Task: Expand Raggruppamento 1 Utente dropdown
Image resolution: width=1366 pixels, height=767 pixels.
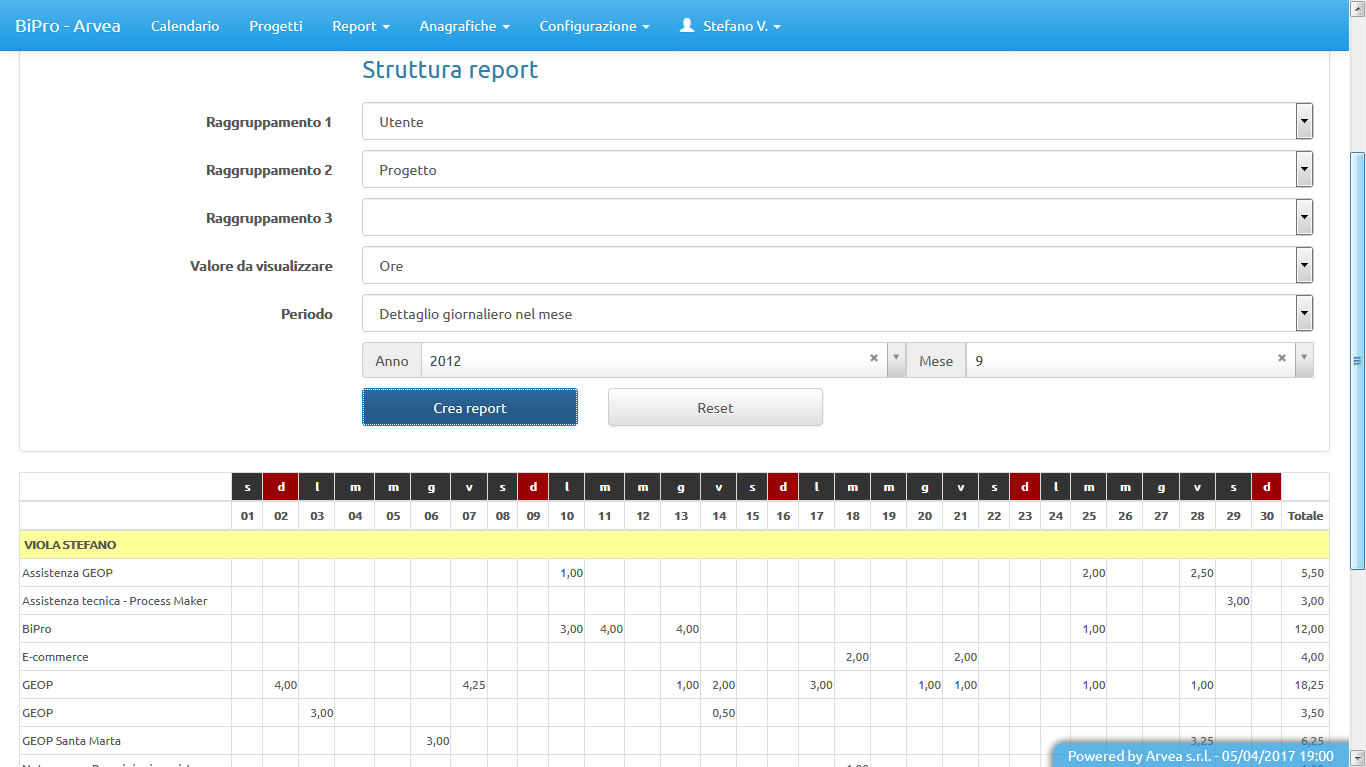Action: click(x=1304, y=122)
